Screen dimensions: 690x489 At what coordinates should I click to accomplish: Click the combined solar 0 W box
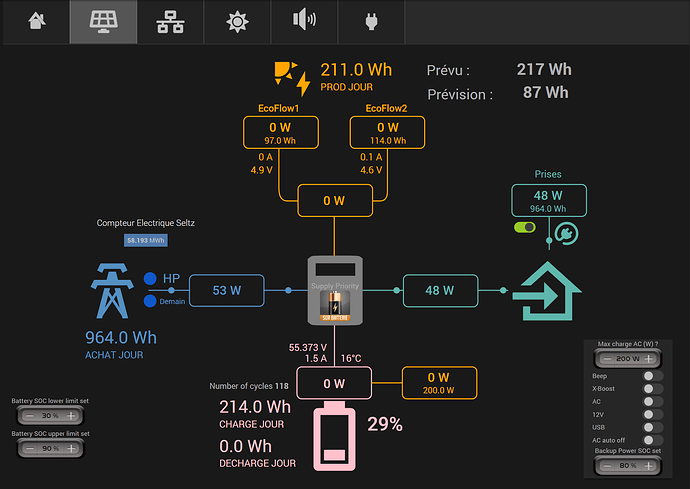[x=335, y=201]
